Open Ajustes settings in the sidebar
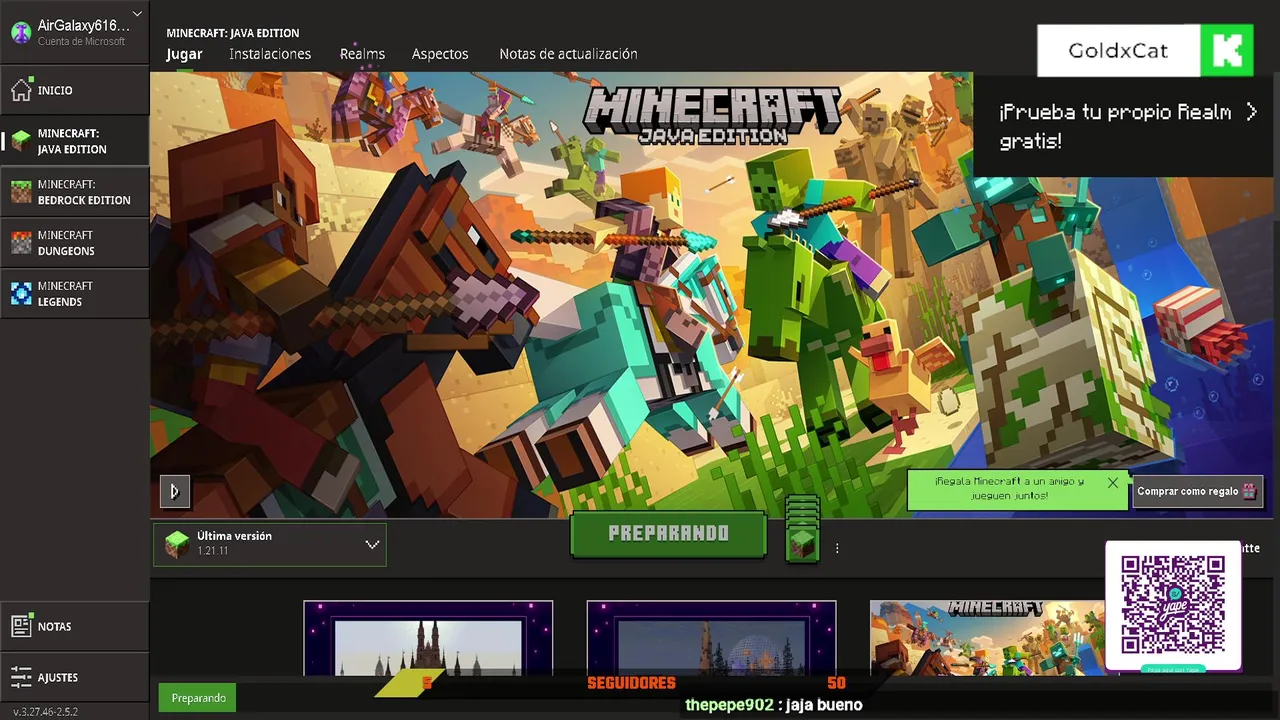Screen dimensions: 1280x720 75,677
